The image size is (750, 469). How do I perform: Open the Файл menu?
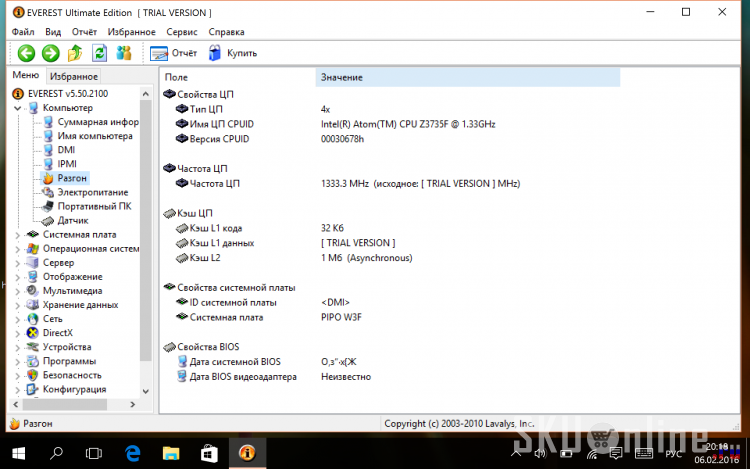[x=23, y=32]
